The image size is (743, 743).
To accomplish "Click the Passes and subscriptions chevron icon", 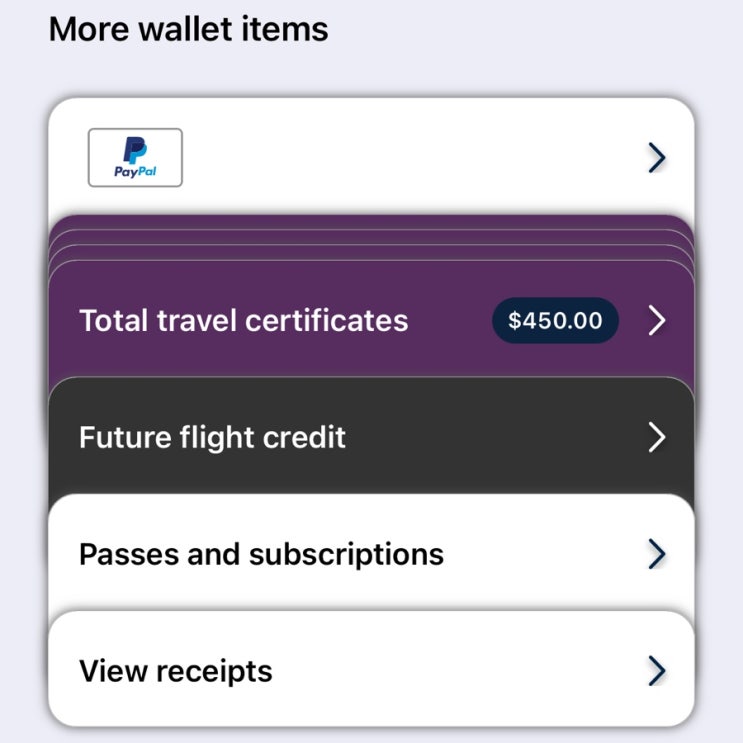I will [656, 553].
